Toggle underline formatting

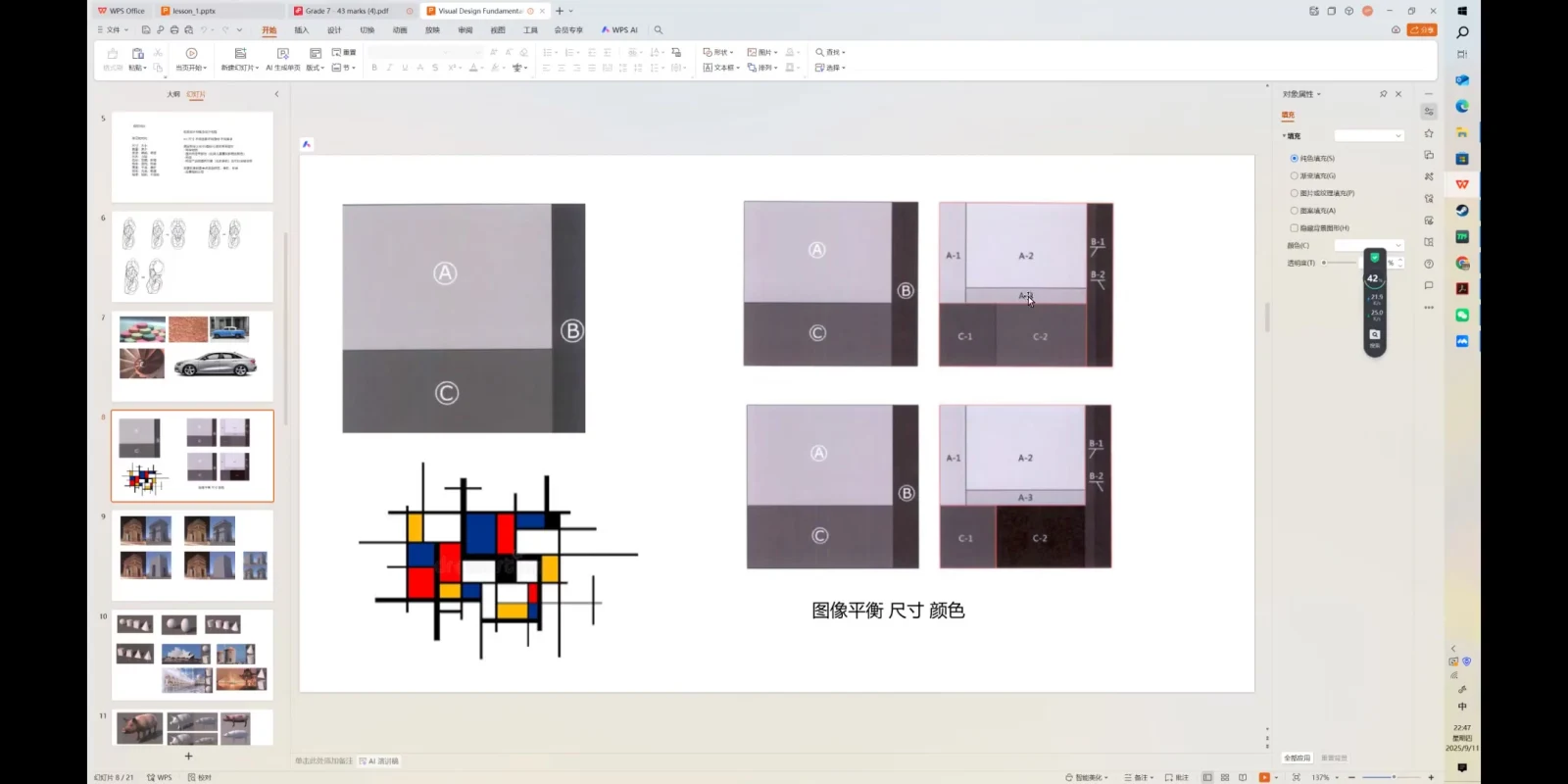[405, 68]
